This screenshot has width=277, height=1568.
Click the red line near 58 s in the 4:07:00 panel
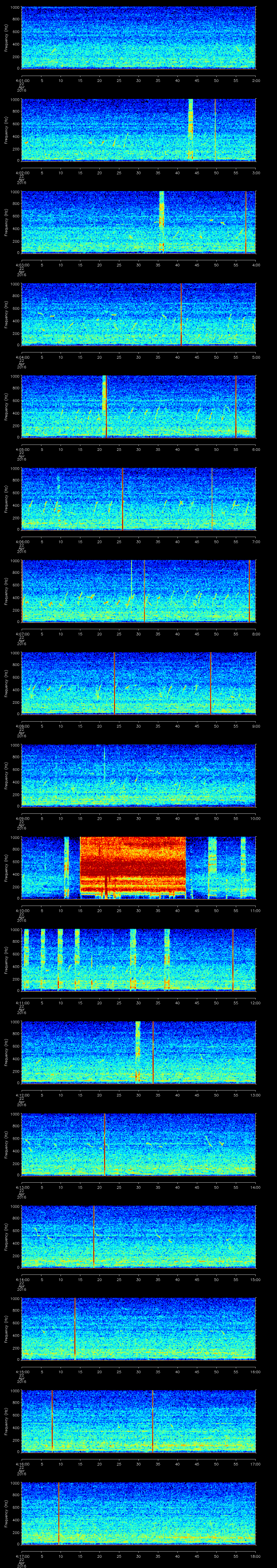(249, 591)
